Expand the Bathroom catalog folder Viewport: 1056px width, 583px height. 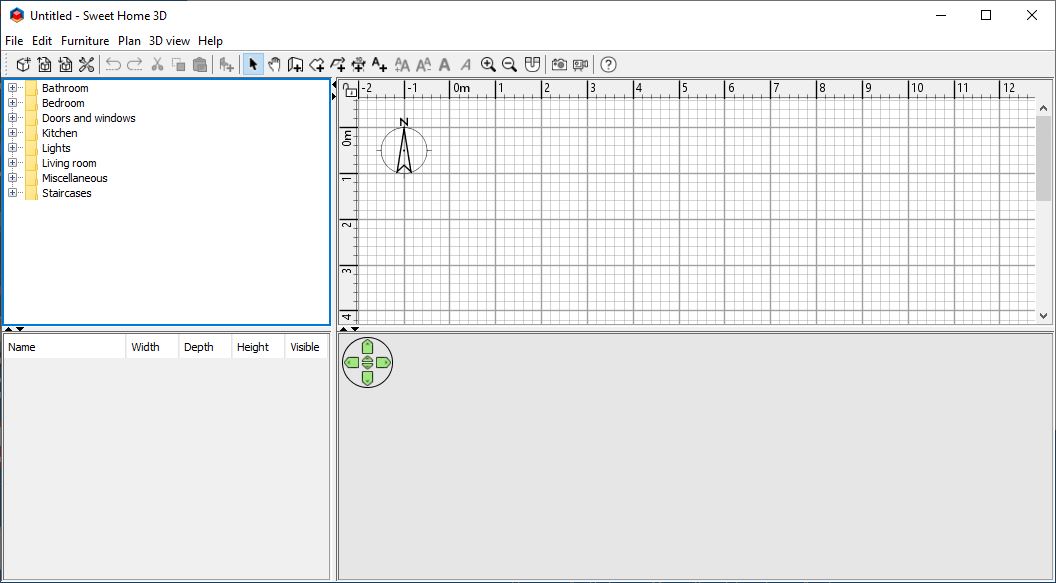coord(12,88)
